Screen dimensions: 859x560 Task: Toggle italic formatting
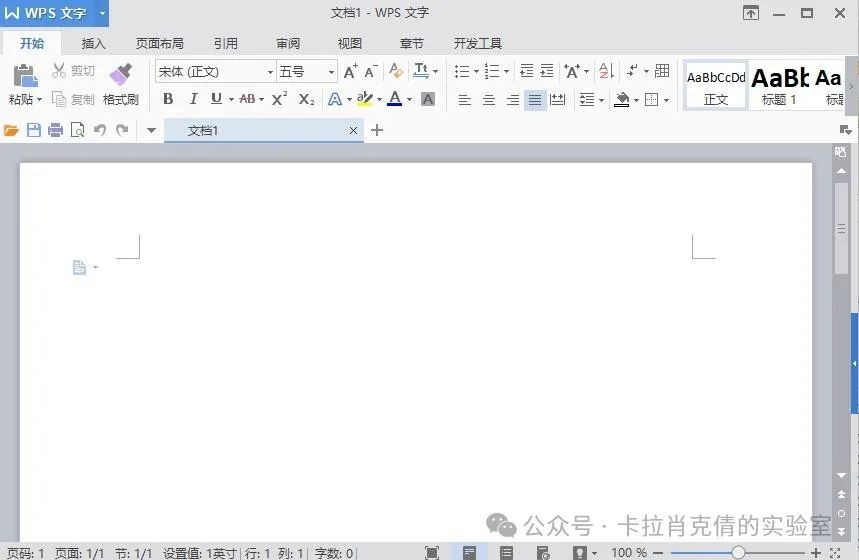(192, 99)
